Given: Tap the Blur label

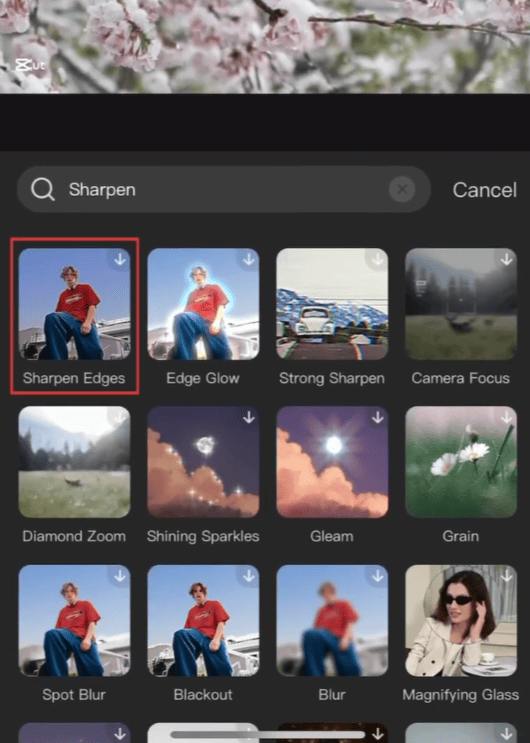Looking at the screenshot, I should tap(332, 695).
